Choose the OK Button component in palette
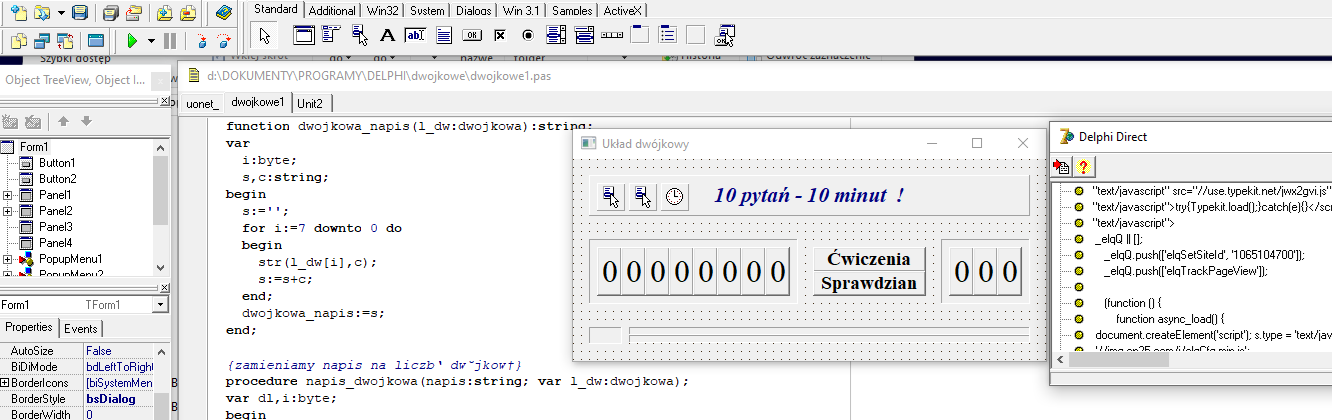This screenshot has width=1332, height=420. coord(472,35)
